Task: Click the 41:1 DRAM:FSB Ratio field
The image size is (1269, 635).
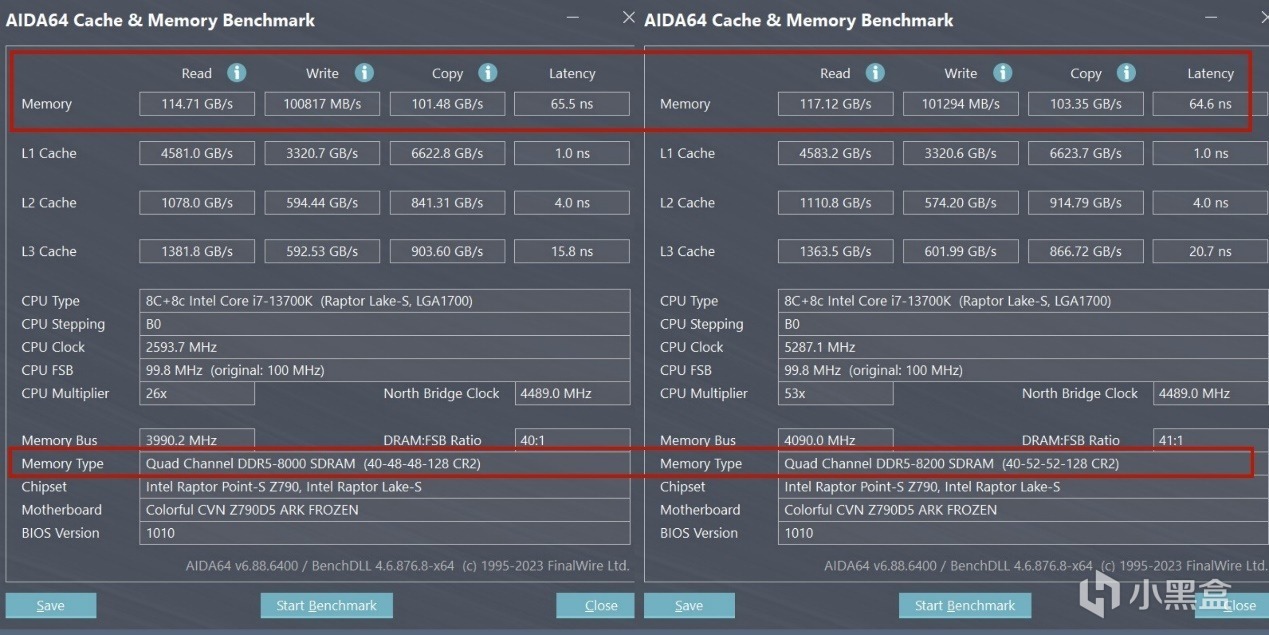Action: [x=1210, y=440]
